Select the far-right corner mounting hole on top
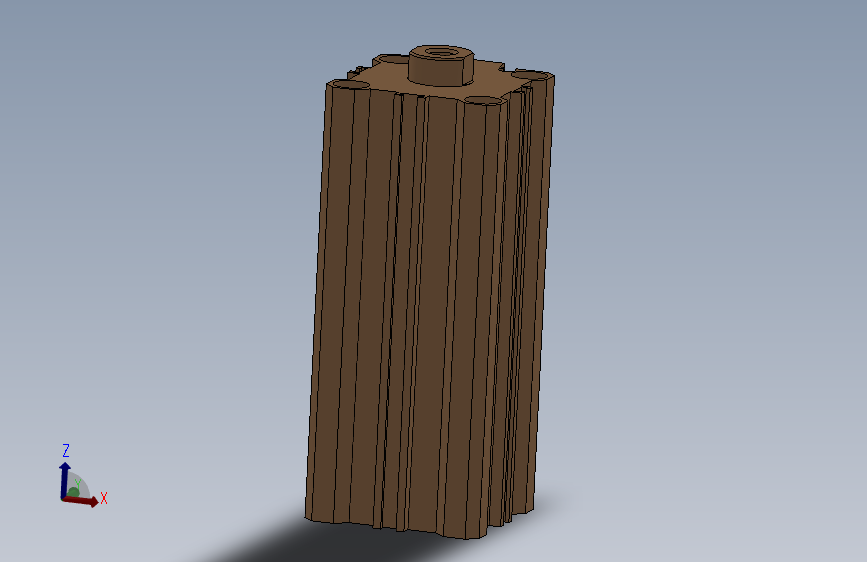The width and height of the screenshot is (867, 562). pyautogui.click(x=531, y=75)
